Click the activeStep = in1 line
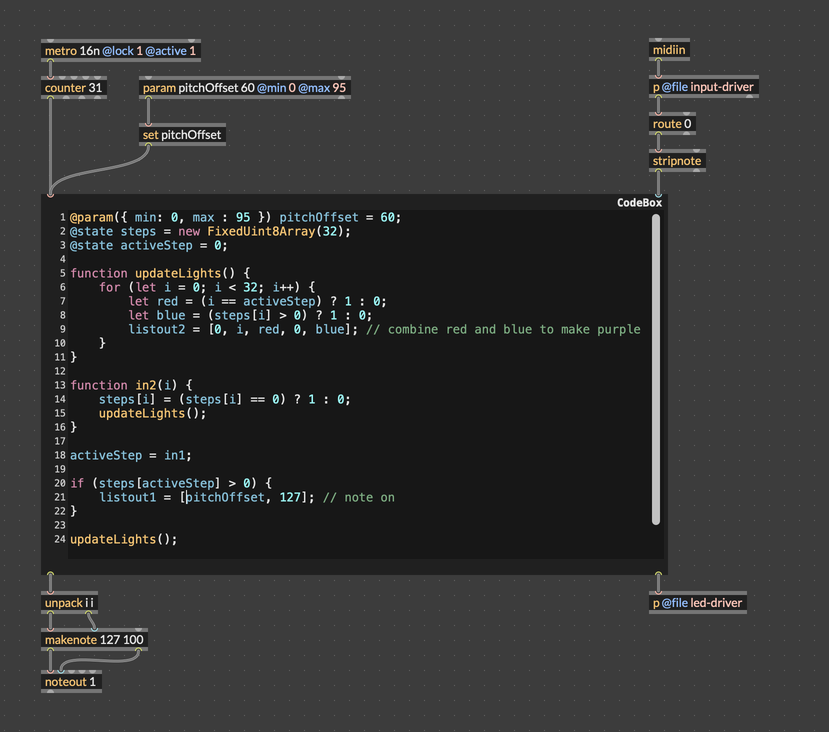Viewport: 829px width, 732px height. [130, 455]
